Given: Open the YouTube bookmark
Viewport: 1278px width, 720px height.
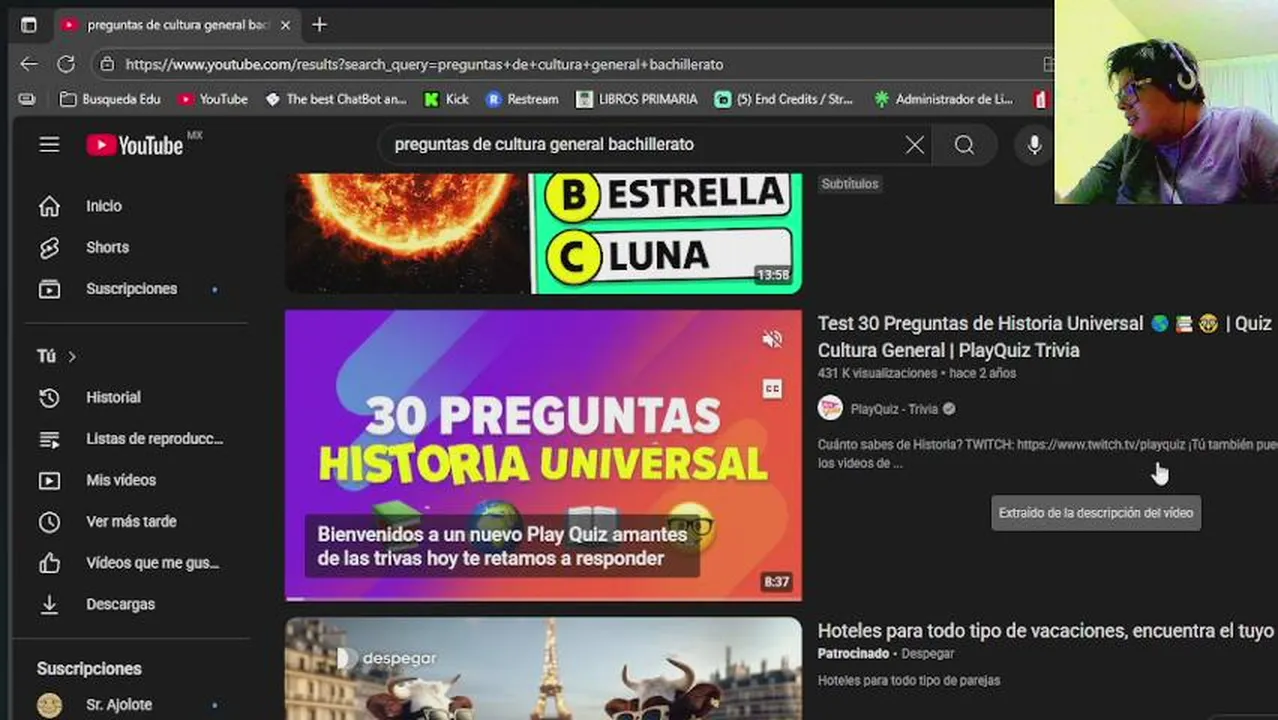Looking at the screenshot, I should pyautogui.click(x=213, y=99).
